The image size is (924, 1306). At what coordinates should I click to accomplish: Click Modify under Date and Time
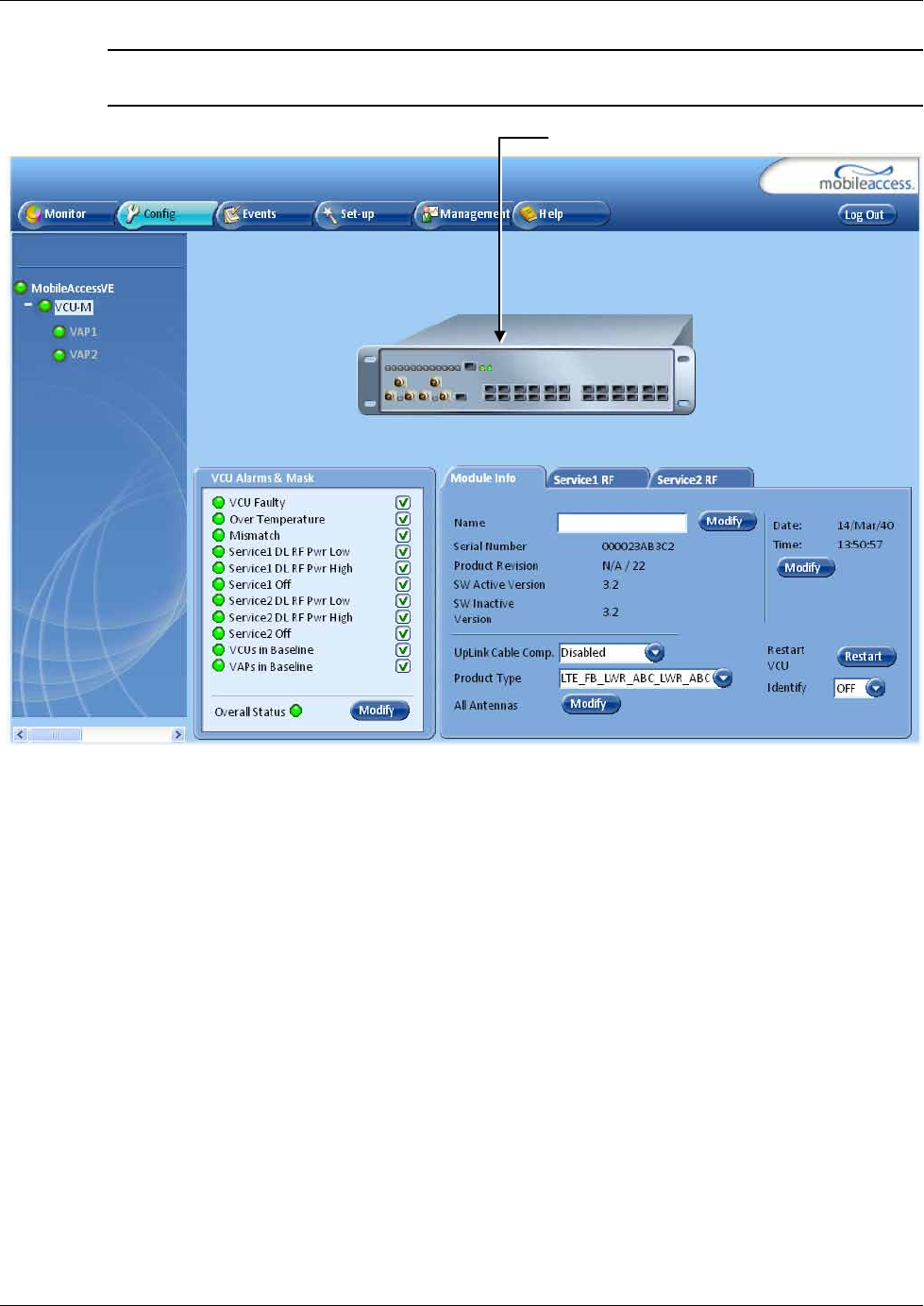coord(805,568)
